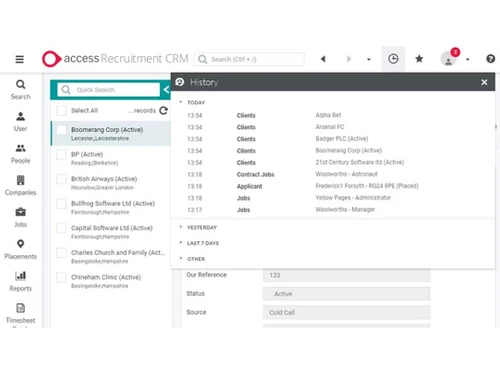Close the History panel
500x375 pixels.
484,82
